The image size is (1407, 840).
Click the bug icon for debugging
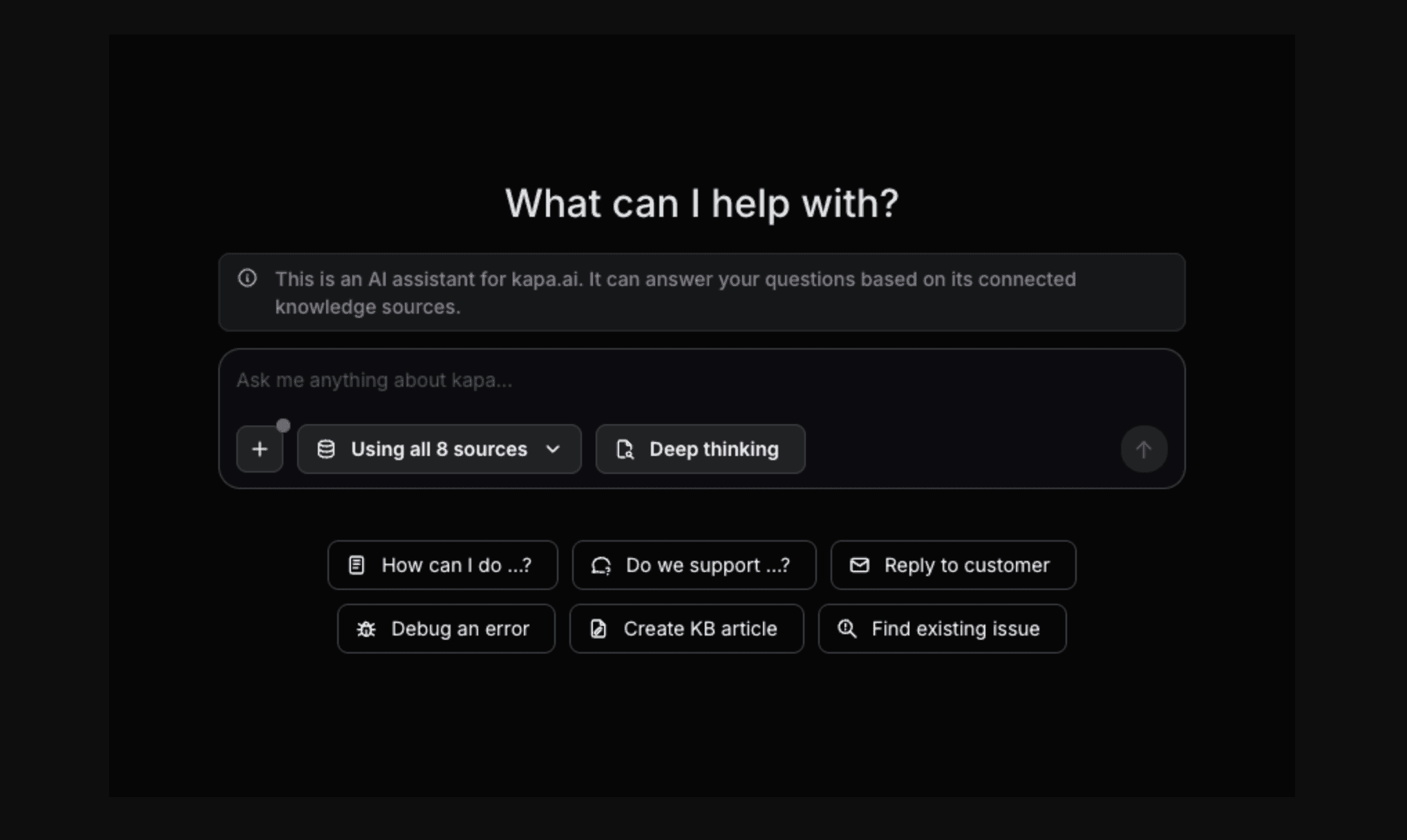(366, 629)
